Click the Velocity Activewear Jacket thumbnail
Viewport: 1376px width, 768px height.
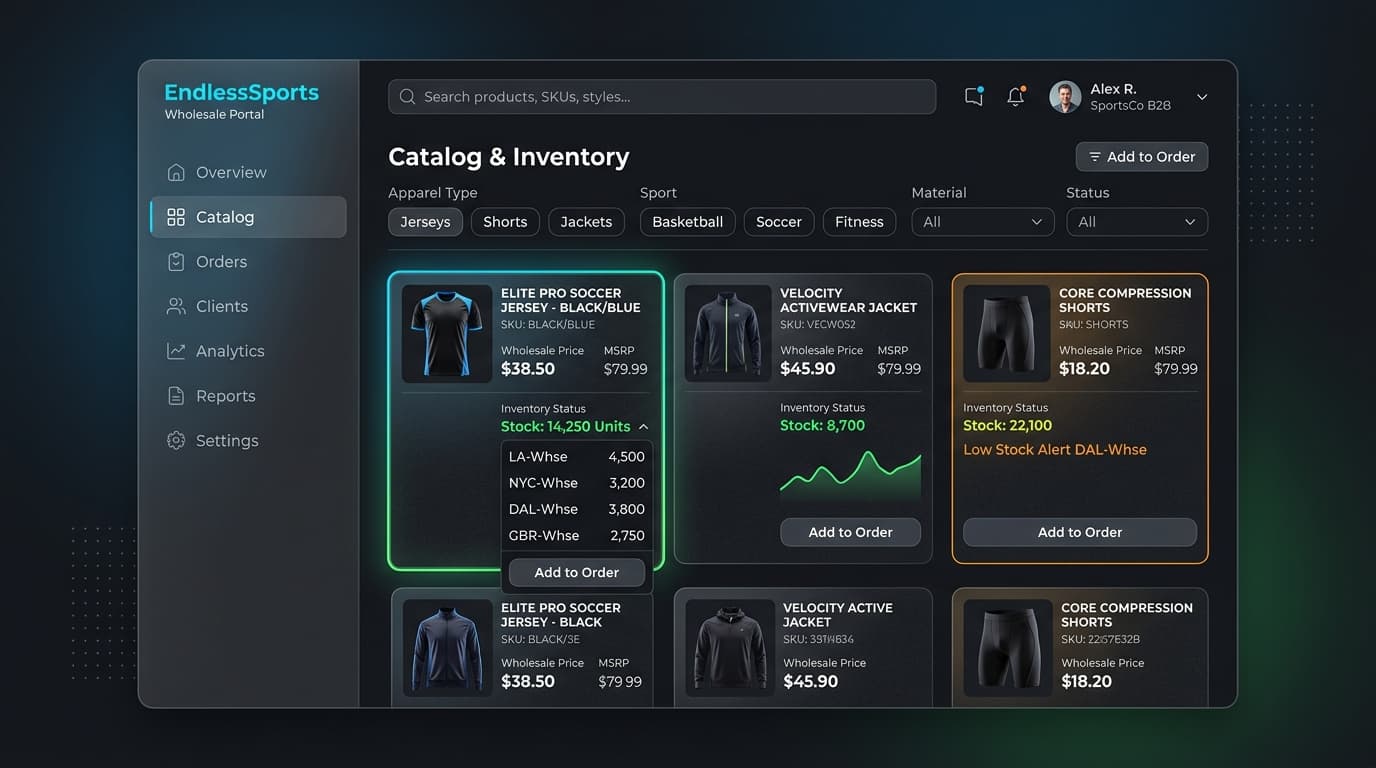pyautogui.click(x=729, y=334)
